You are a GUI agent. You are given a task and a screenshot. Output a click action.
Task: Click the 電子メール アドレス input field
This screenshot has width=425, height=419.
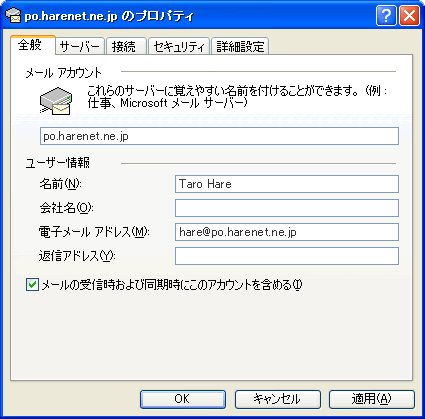coord(287,232)
